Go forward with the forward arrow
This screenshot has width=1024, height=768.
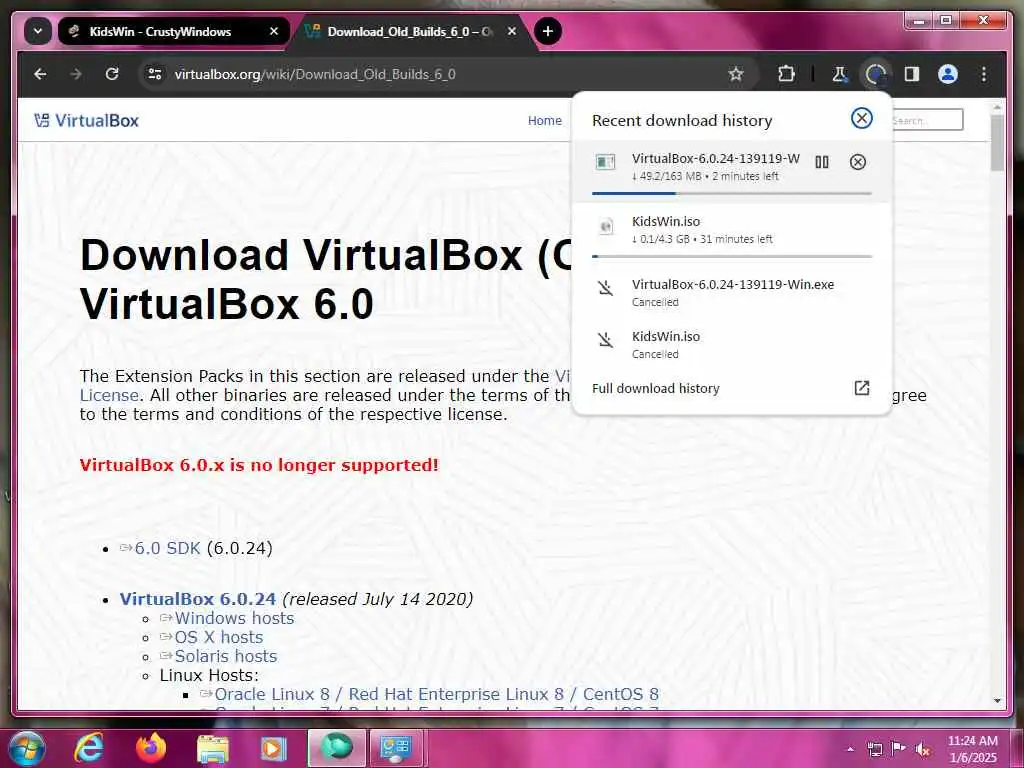[76, 74]
